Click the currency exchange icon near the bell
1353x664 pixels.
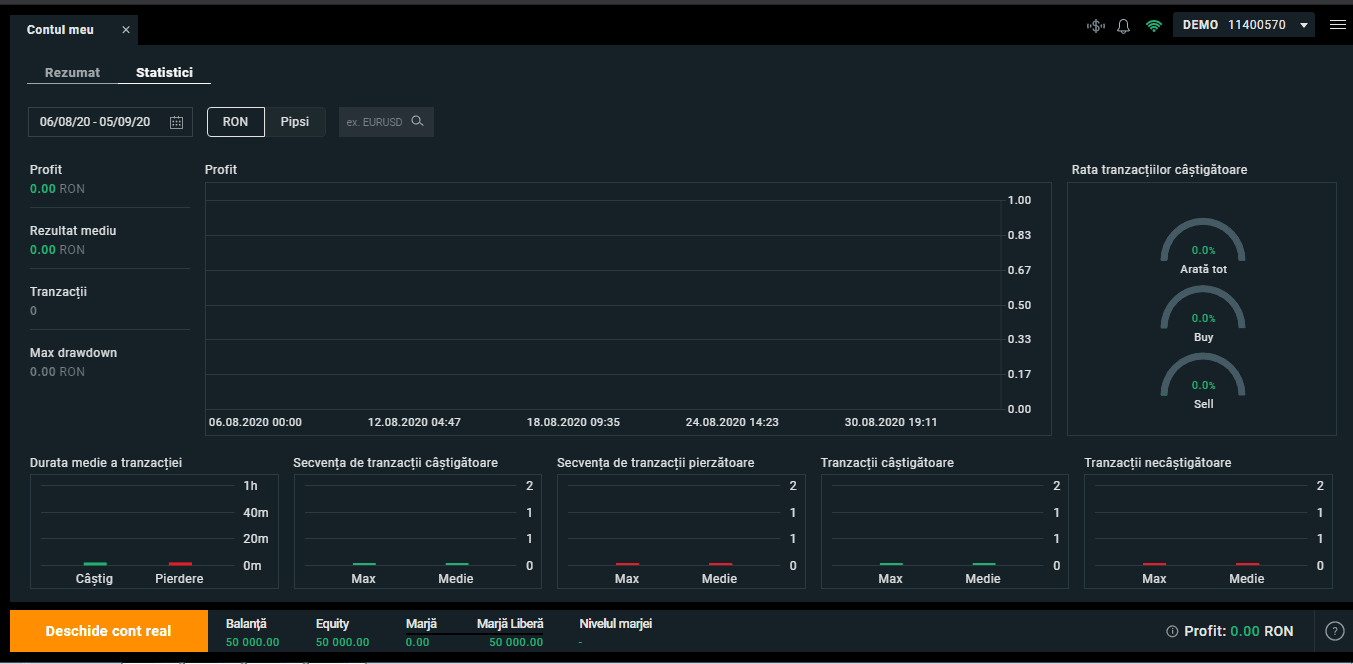(1095, 25)
